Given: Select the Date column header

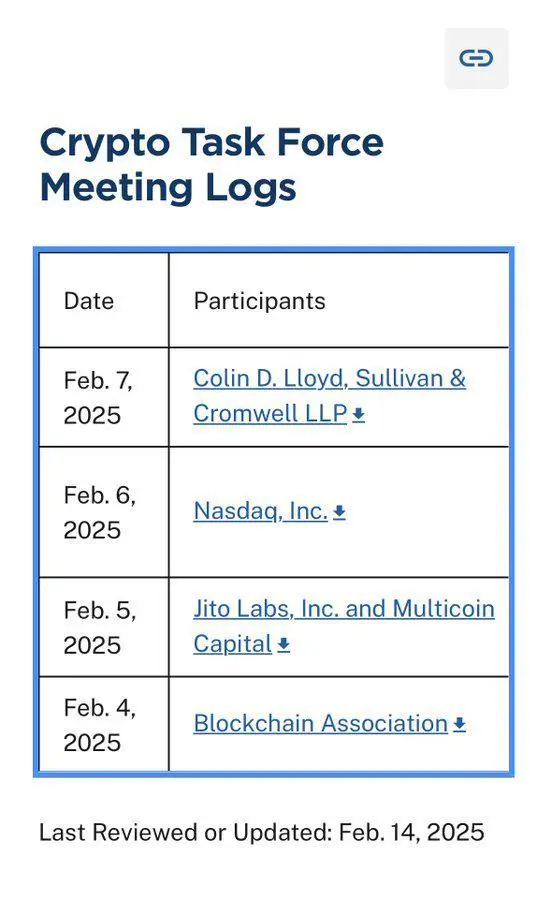Looking at the screenshot, I should tap(88, 301).
